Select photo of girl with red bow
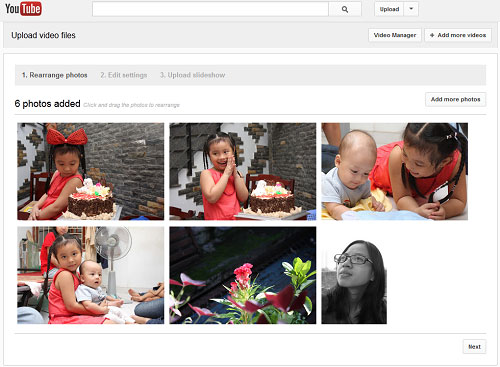 (x=91, y=171)
